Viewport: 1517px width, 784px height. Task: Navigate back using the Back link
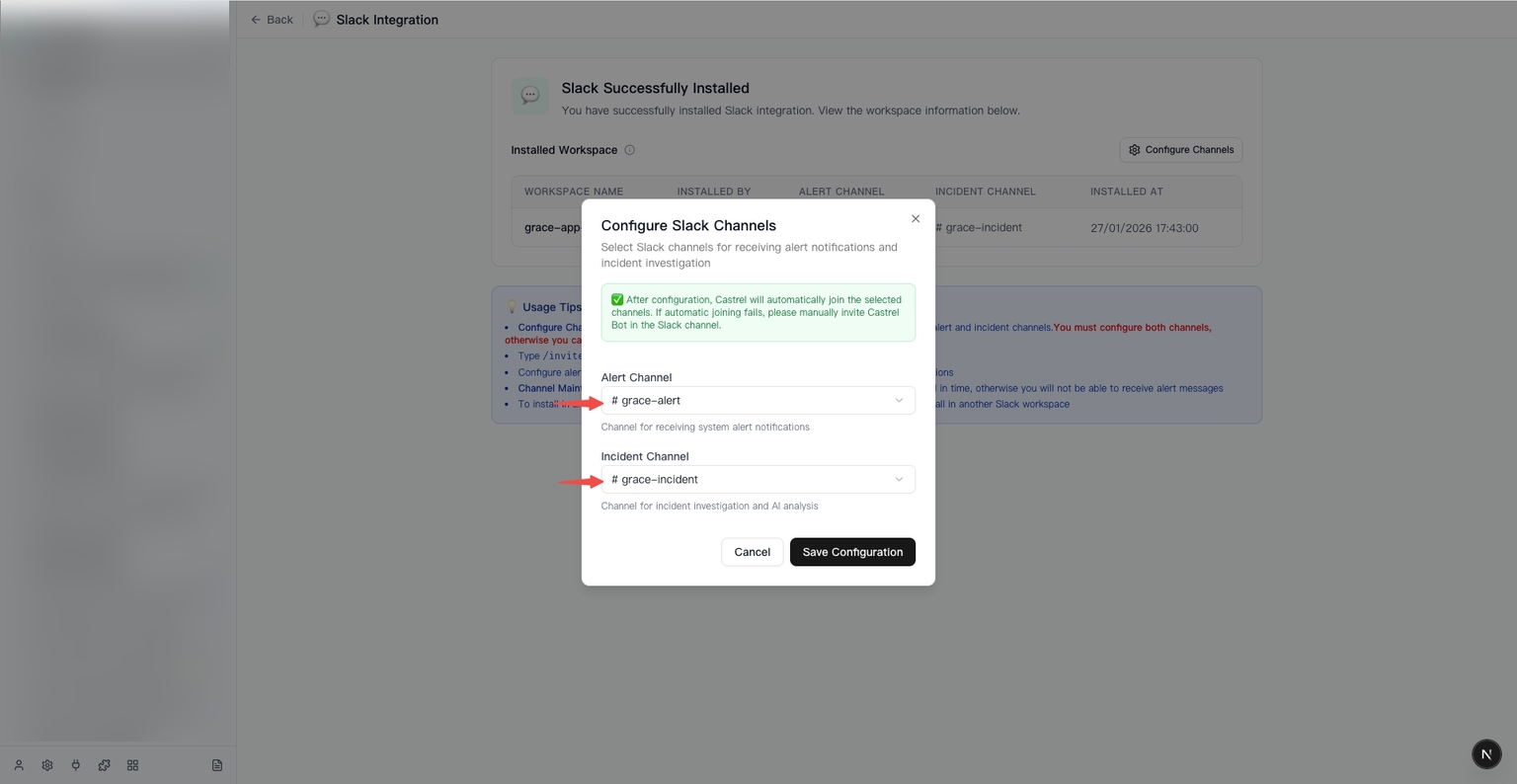pyautogui.click(x=271, y=19)
